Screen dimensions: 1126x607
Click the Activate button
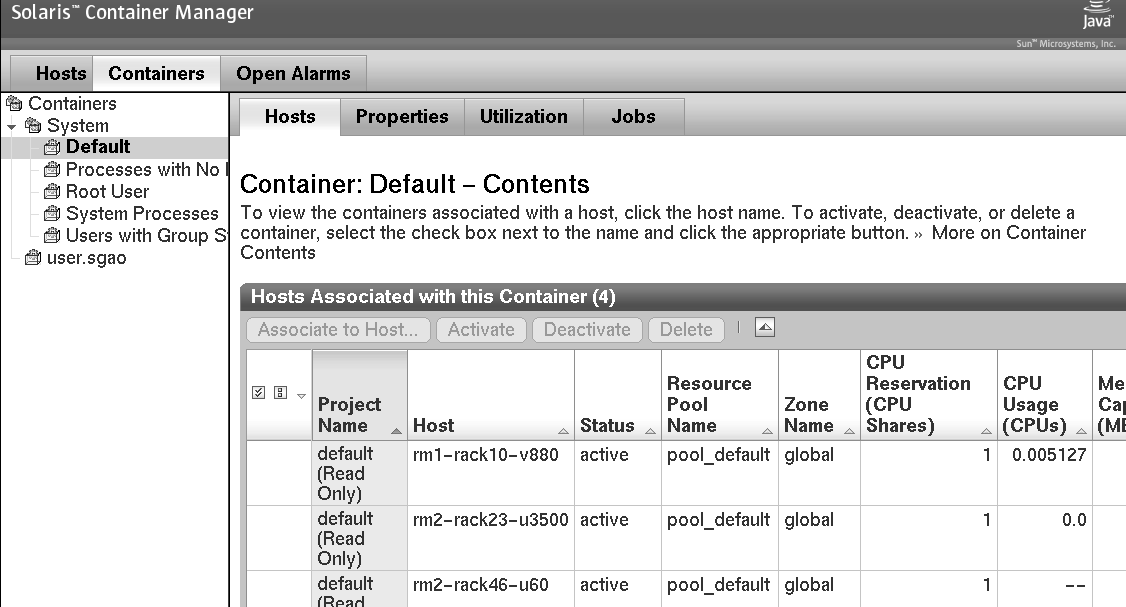pyautogui.click(x=481, y=330)
